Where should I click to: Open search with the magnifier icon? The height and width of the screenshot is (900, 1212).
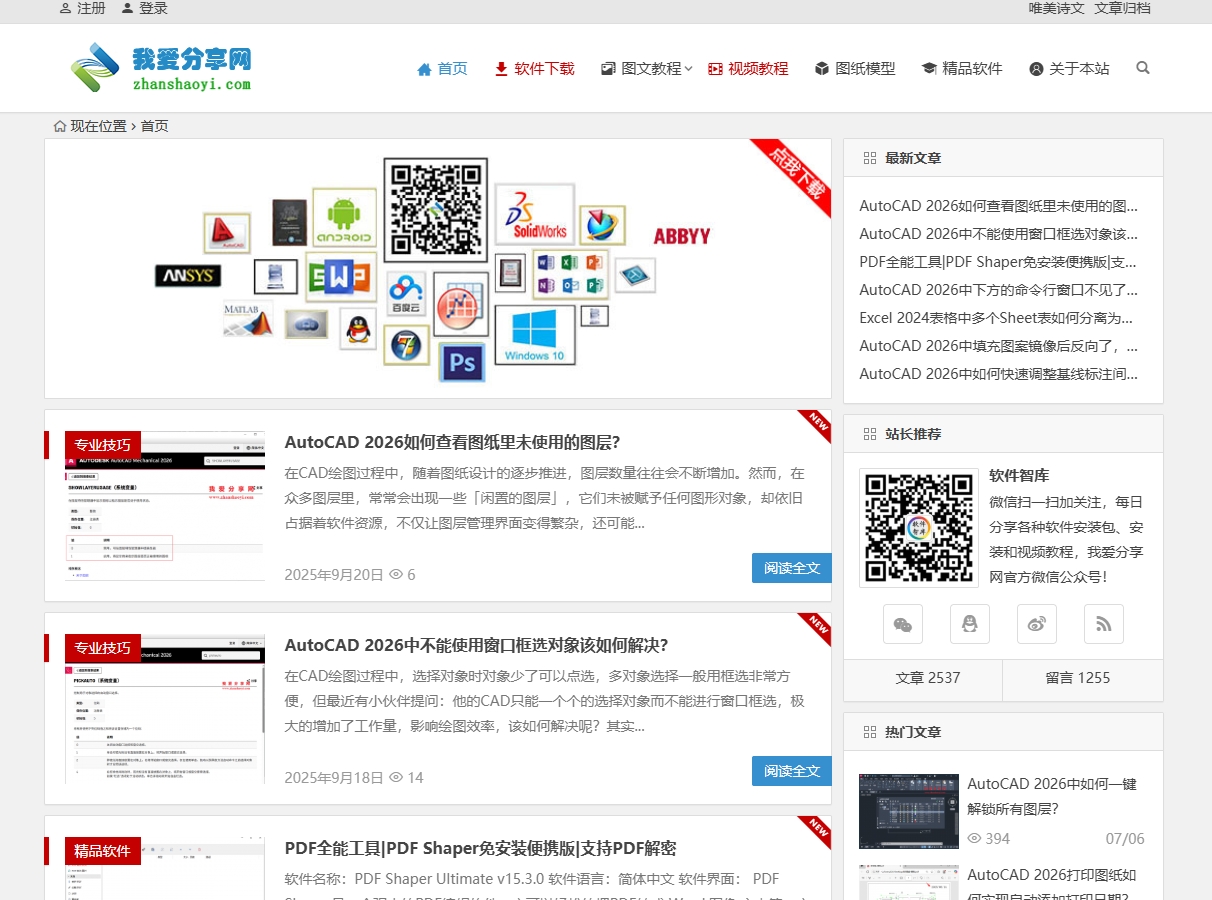click(1142, 68)
